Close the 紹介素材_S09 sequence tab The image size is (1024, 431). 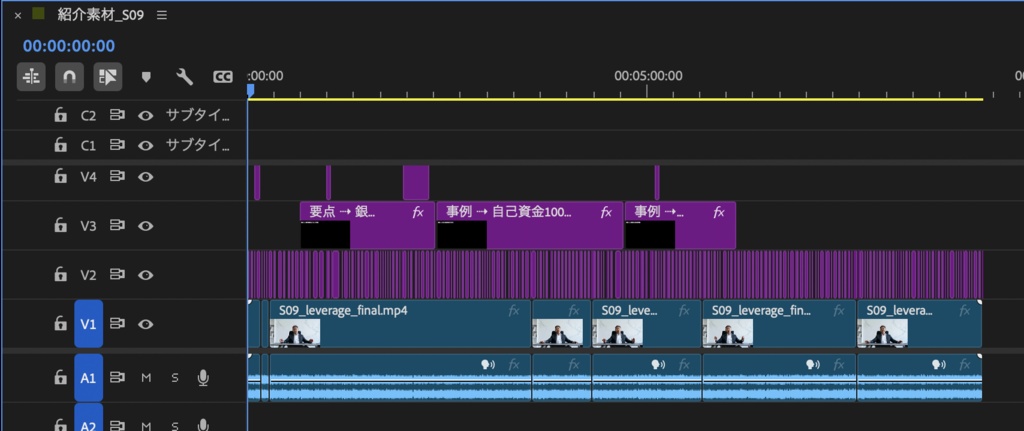tap(18, 15)
